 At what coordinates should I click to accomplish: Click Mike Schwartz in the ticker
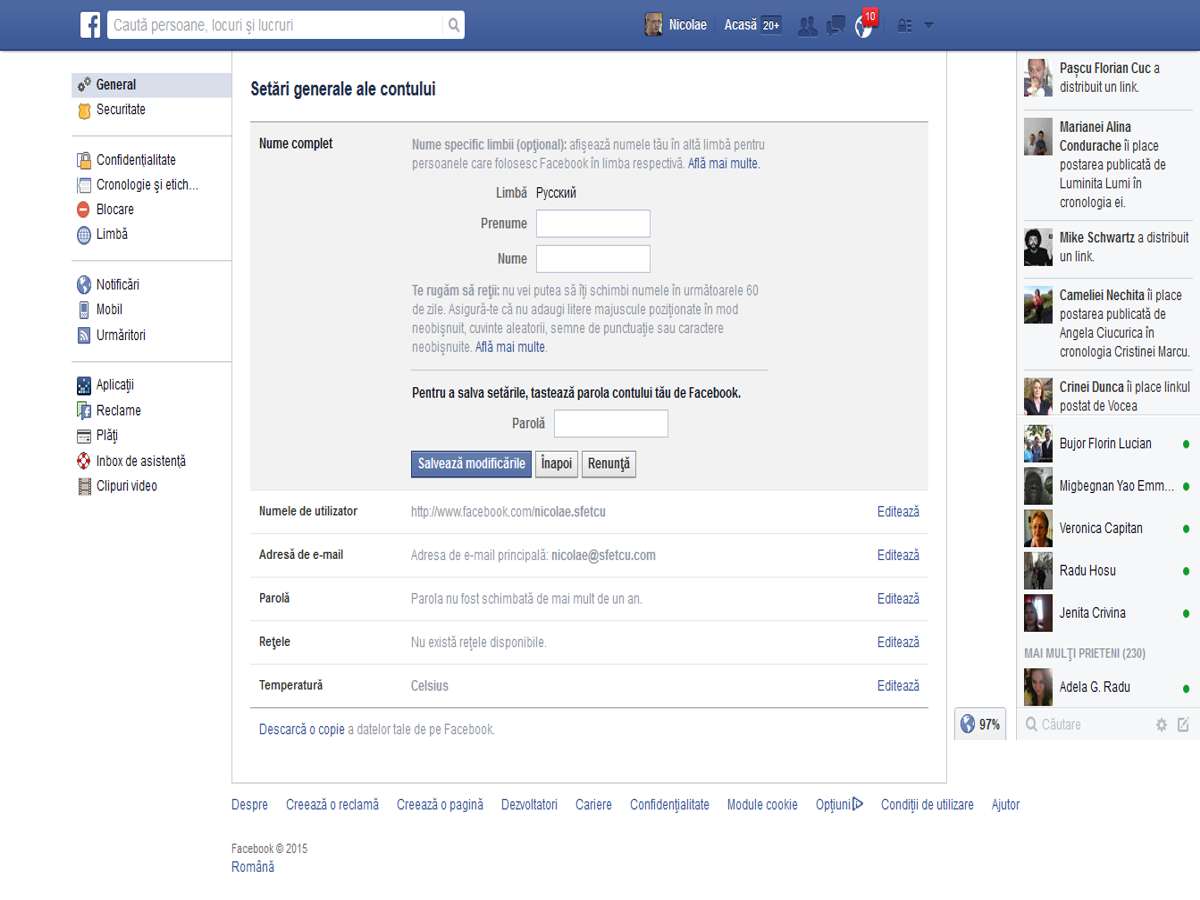coord(1097,238)
